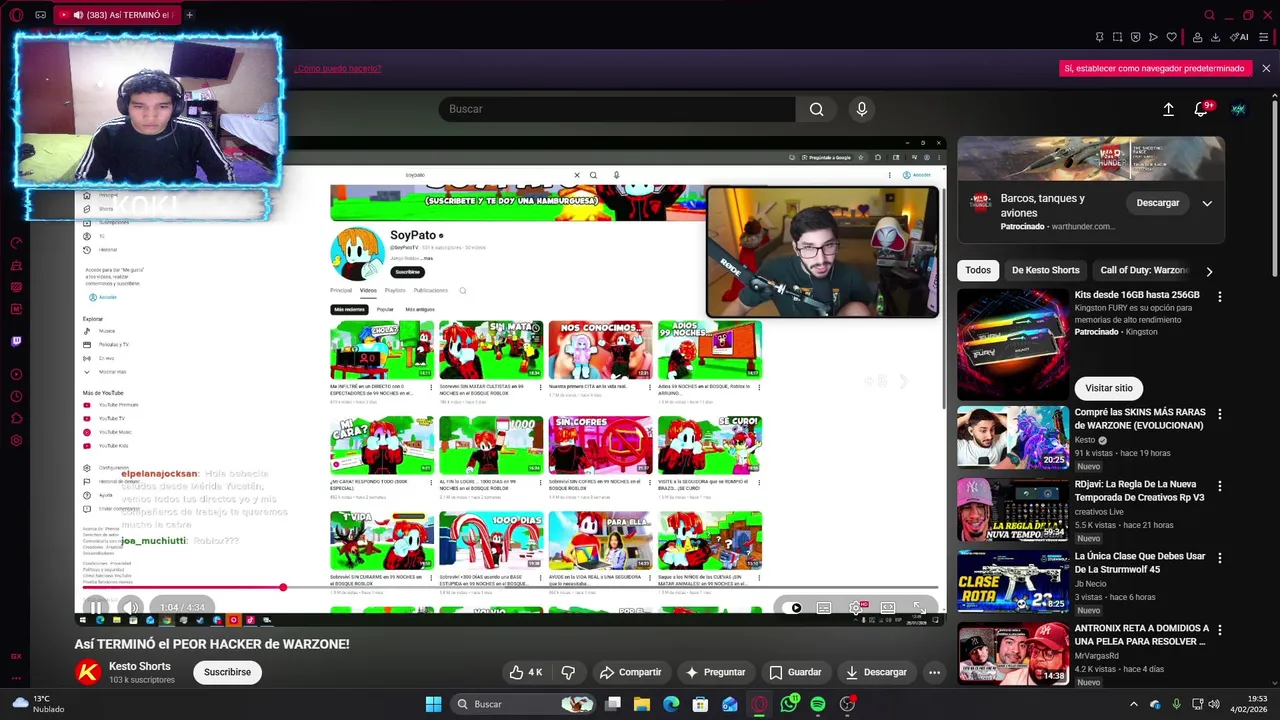Open options for Compré las SKINS video
The height and width of the screenshot is (720, 1280).
(1220, 413)
